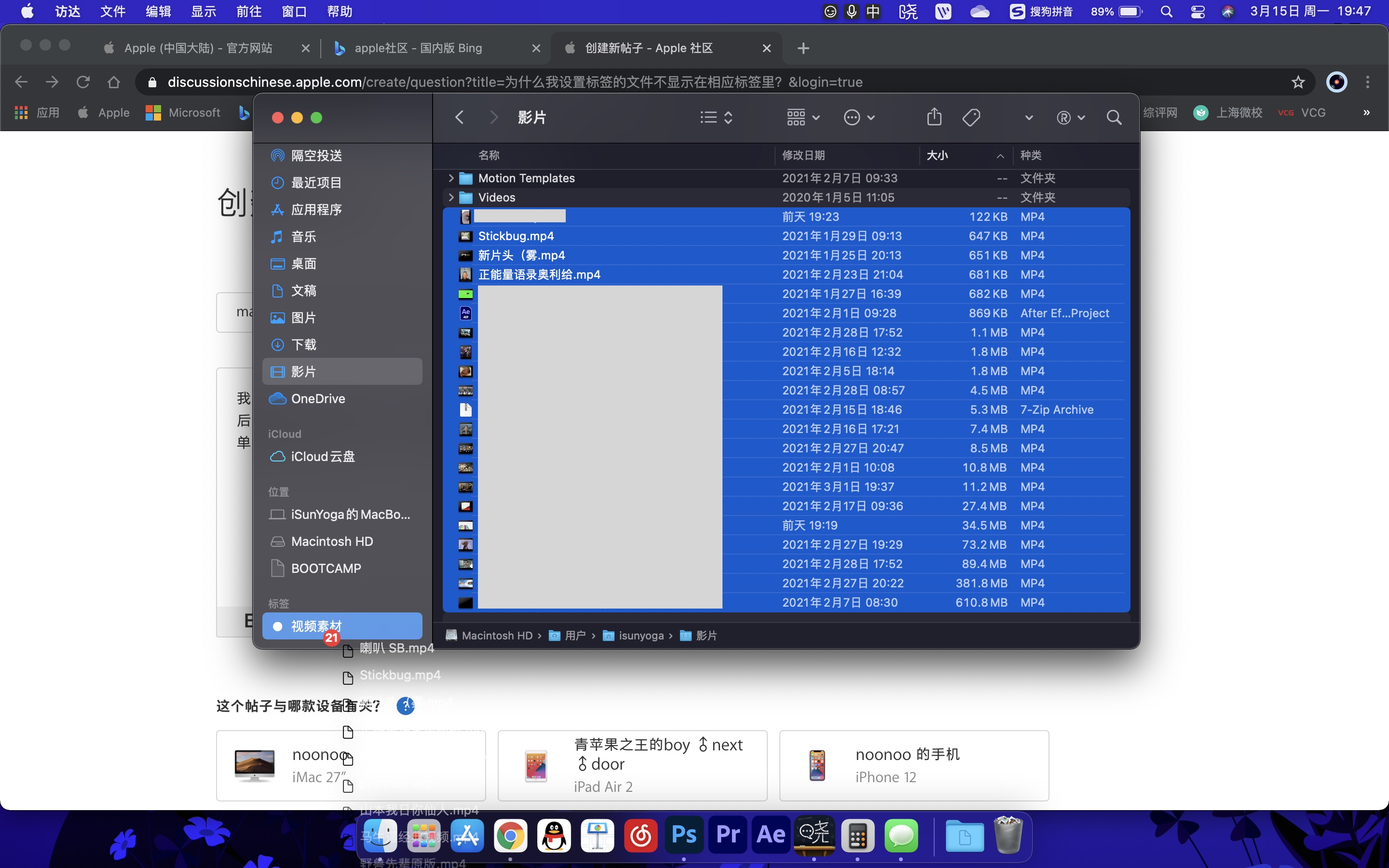Expand the Motion Templates folder

(x=451, y=178)
